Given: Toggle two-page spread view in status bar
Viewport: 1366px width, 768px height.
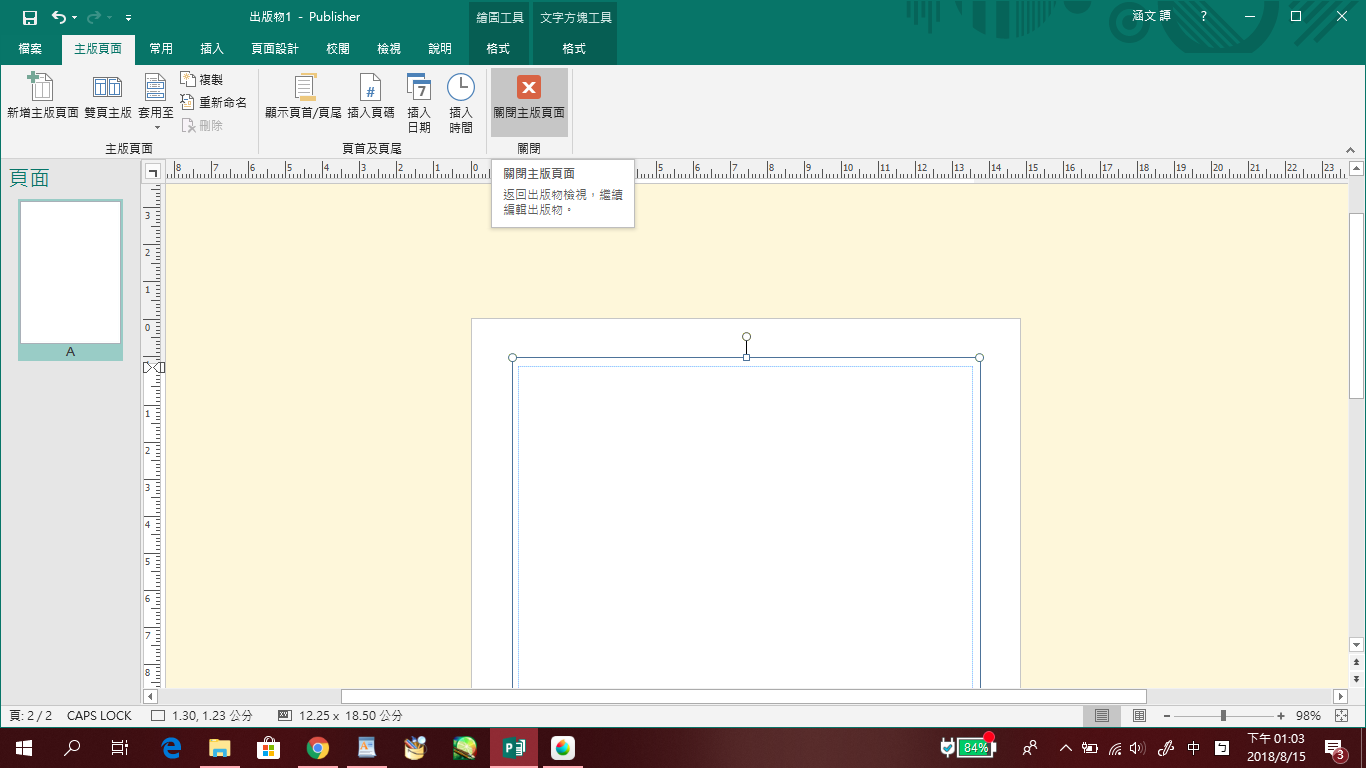Looking at the screenshot, I should click(1139, 716).
